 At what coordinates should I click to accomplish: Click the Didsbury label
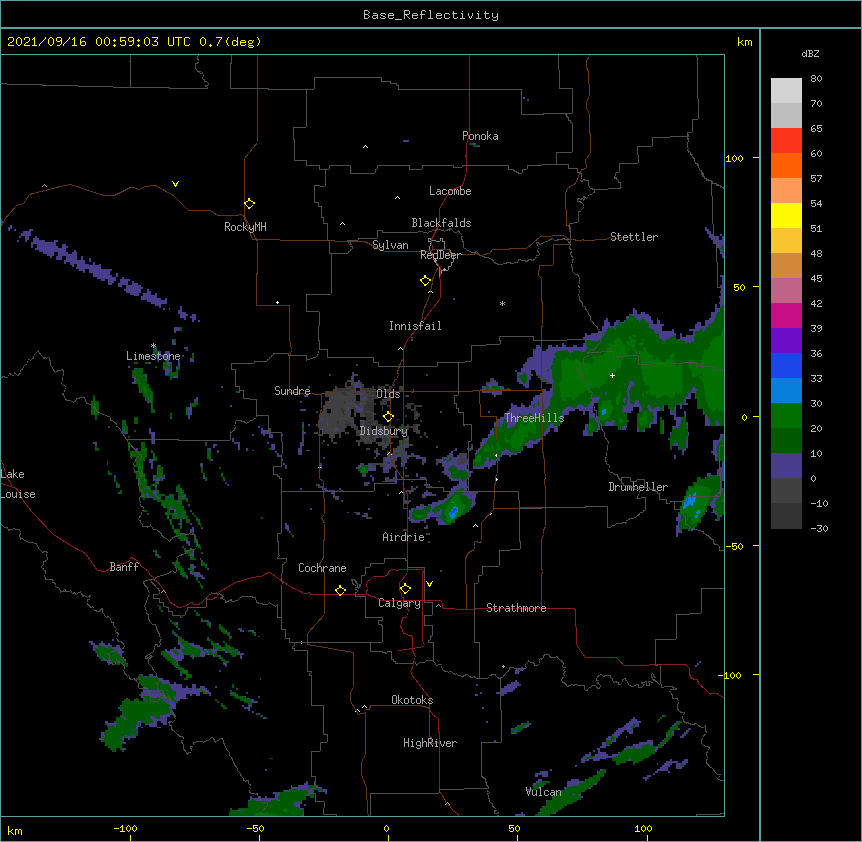(384, 431)
